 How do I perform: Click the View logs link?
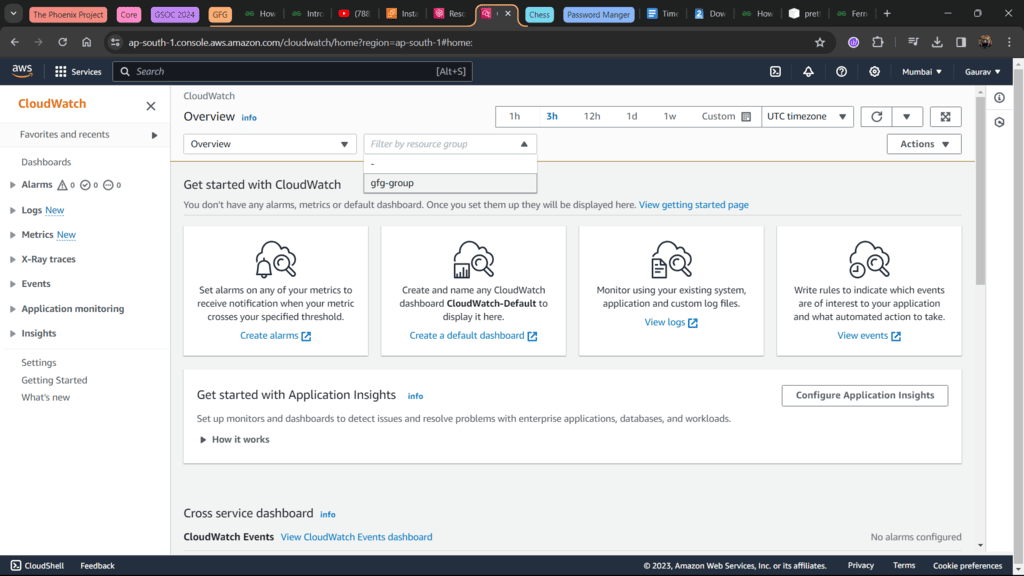pyautogui.click(x=671, y=323)
